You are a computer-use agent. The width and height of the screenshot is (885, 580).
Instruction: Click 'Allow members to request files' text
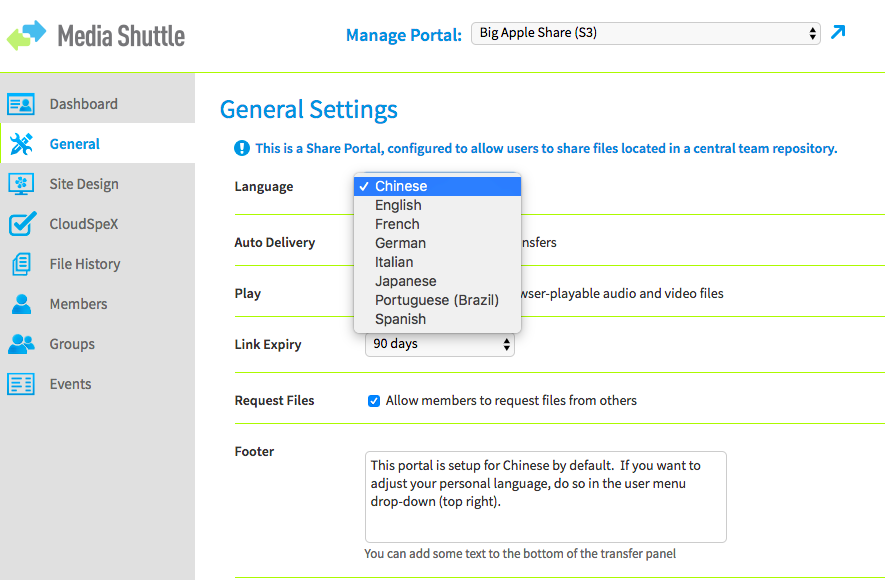pos(511,401)
